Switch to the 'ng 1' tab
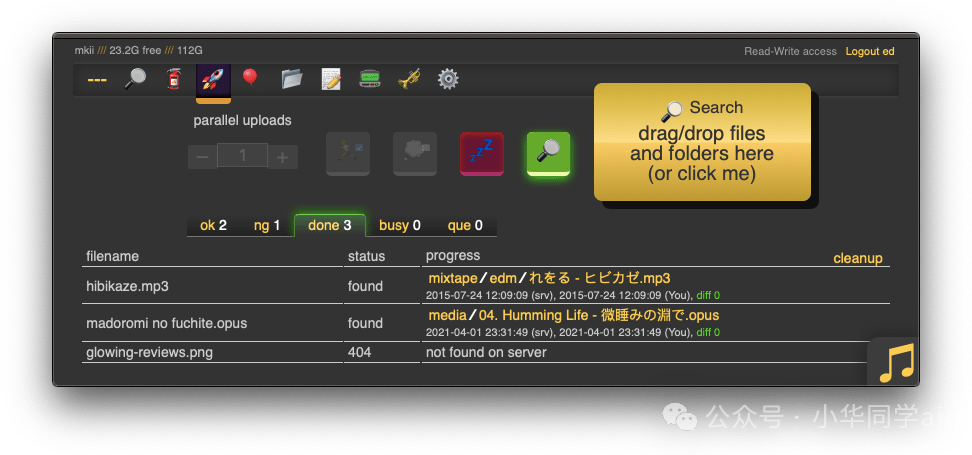Viewport: 972px width, 455px height. [x=267, y=226]
